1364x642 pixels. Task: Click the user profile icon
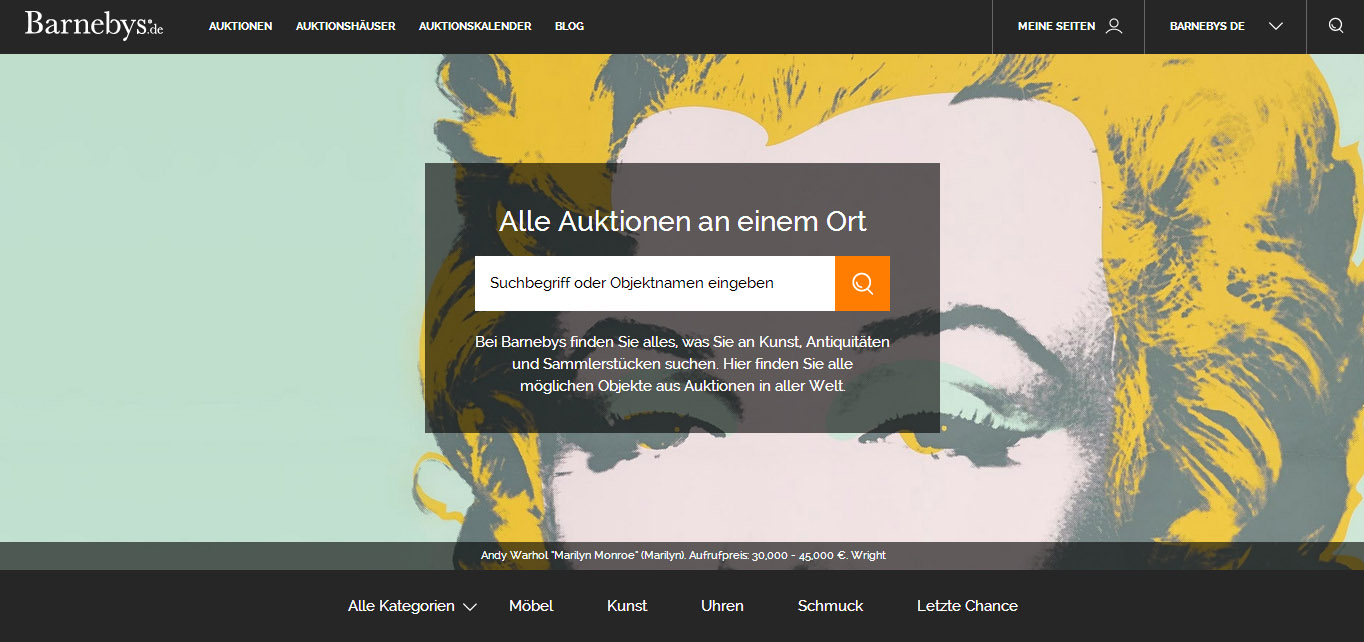(1114, 26)
